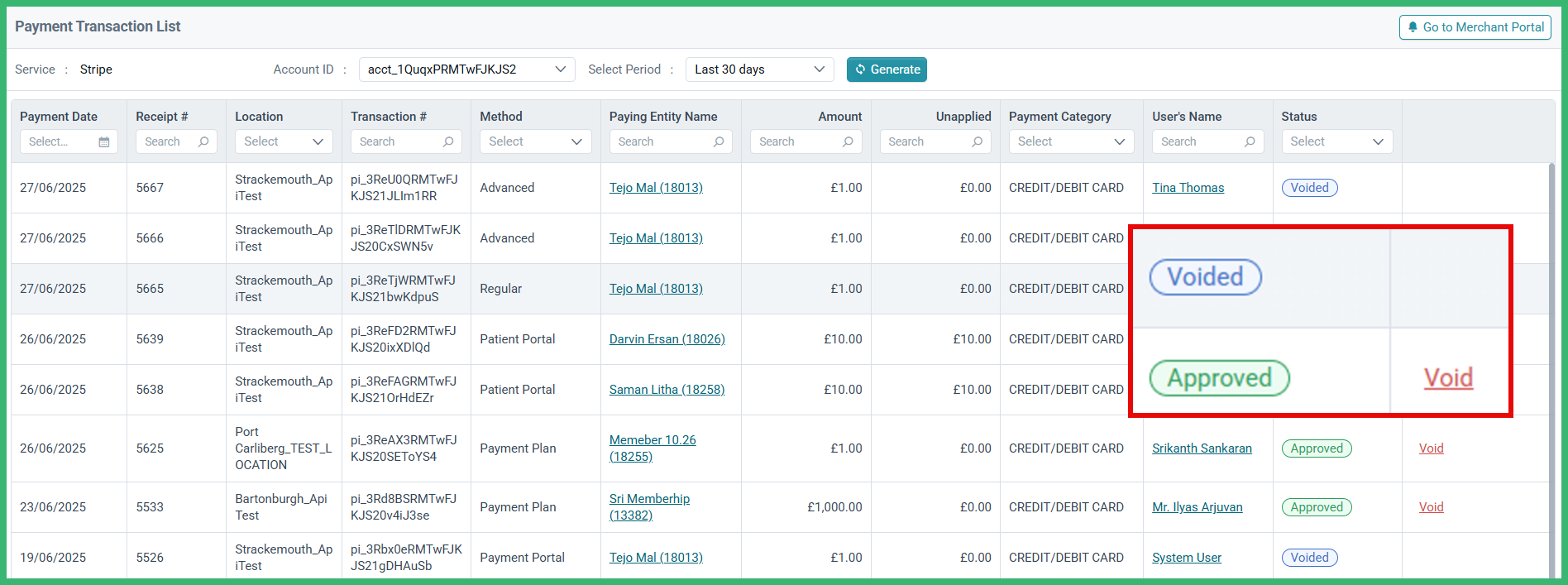Click the Status column header
This screenshot has width=1568, height=585.
point(1298,117)
